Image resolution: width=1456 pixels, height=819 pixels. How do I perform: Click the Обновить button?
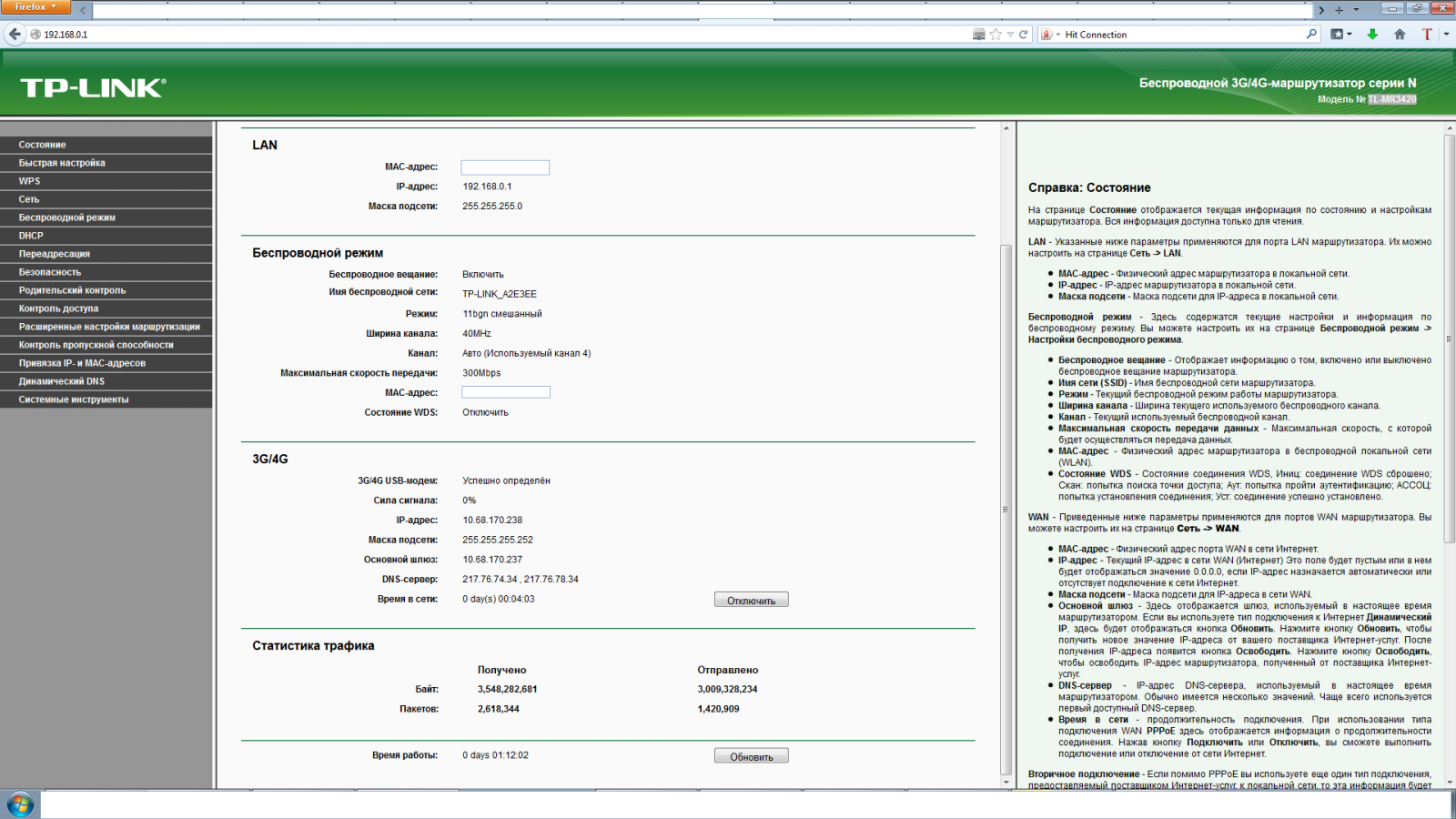pos(752,756)
